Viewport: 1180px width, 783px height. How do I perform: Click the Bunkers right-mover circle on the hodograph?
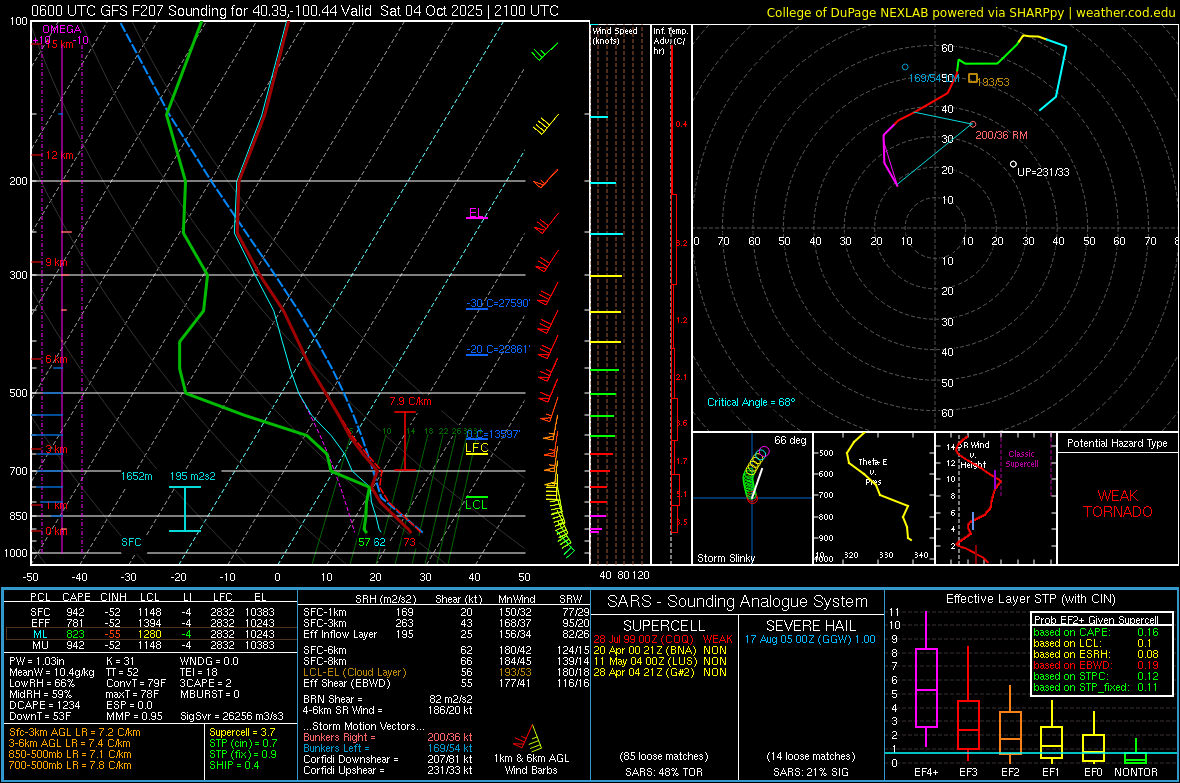tap(973, 124)
